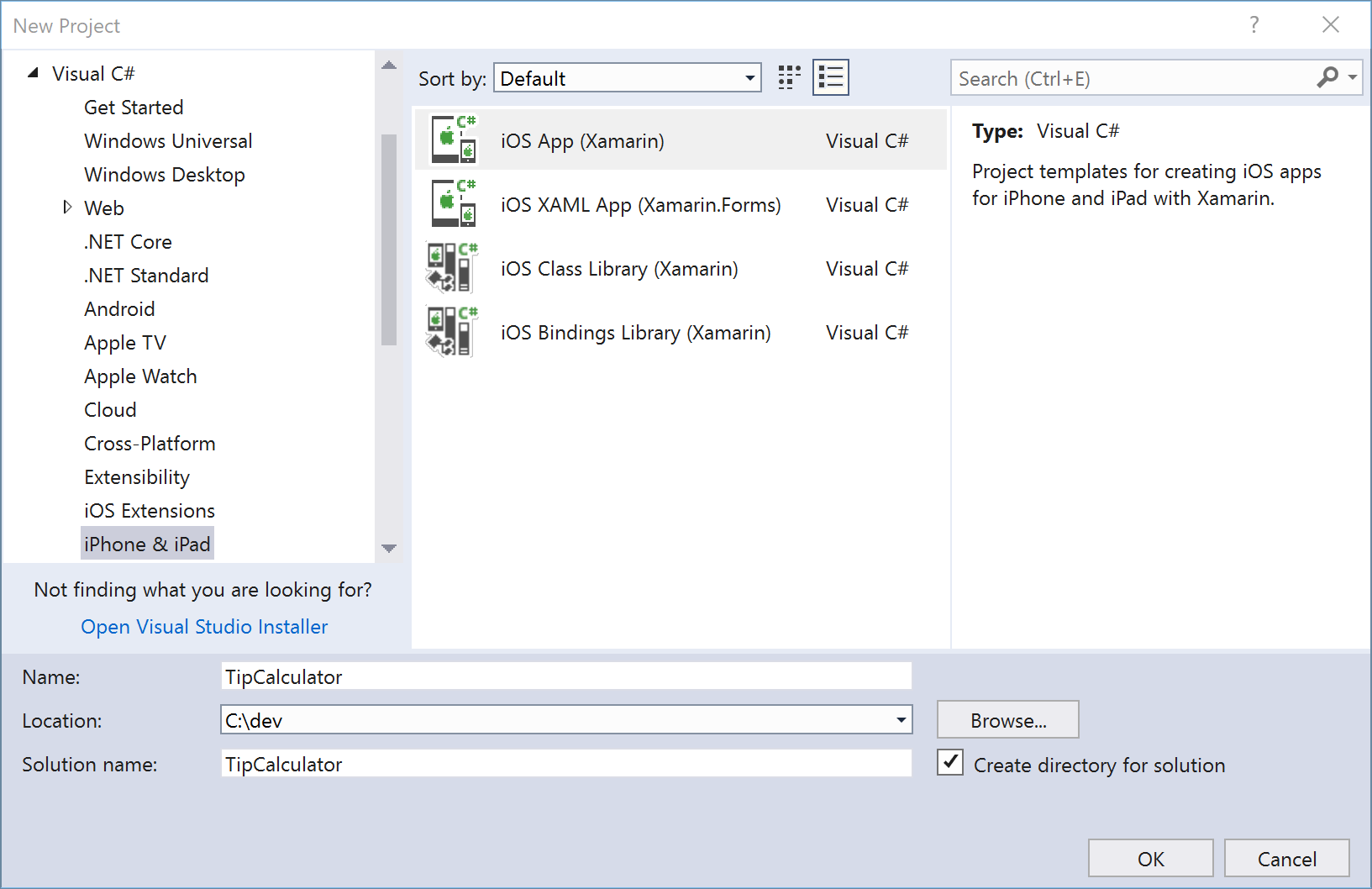Screen dimensions: 1372x889
Task: Click the category tree scrollbar thumb
Action: pyautogui.click(x=389, y=239)
